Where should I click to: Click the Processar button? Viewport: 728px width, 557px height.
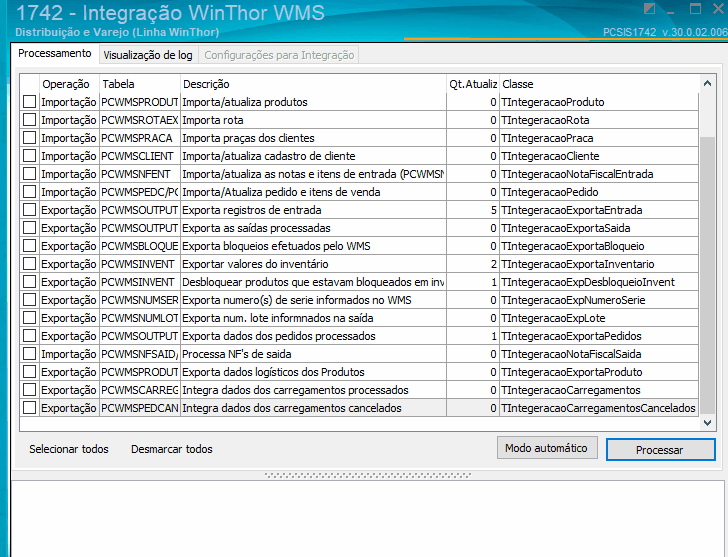pos(660,450)
